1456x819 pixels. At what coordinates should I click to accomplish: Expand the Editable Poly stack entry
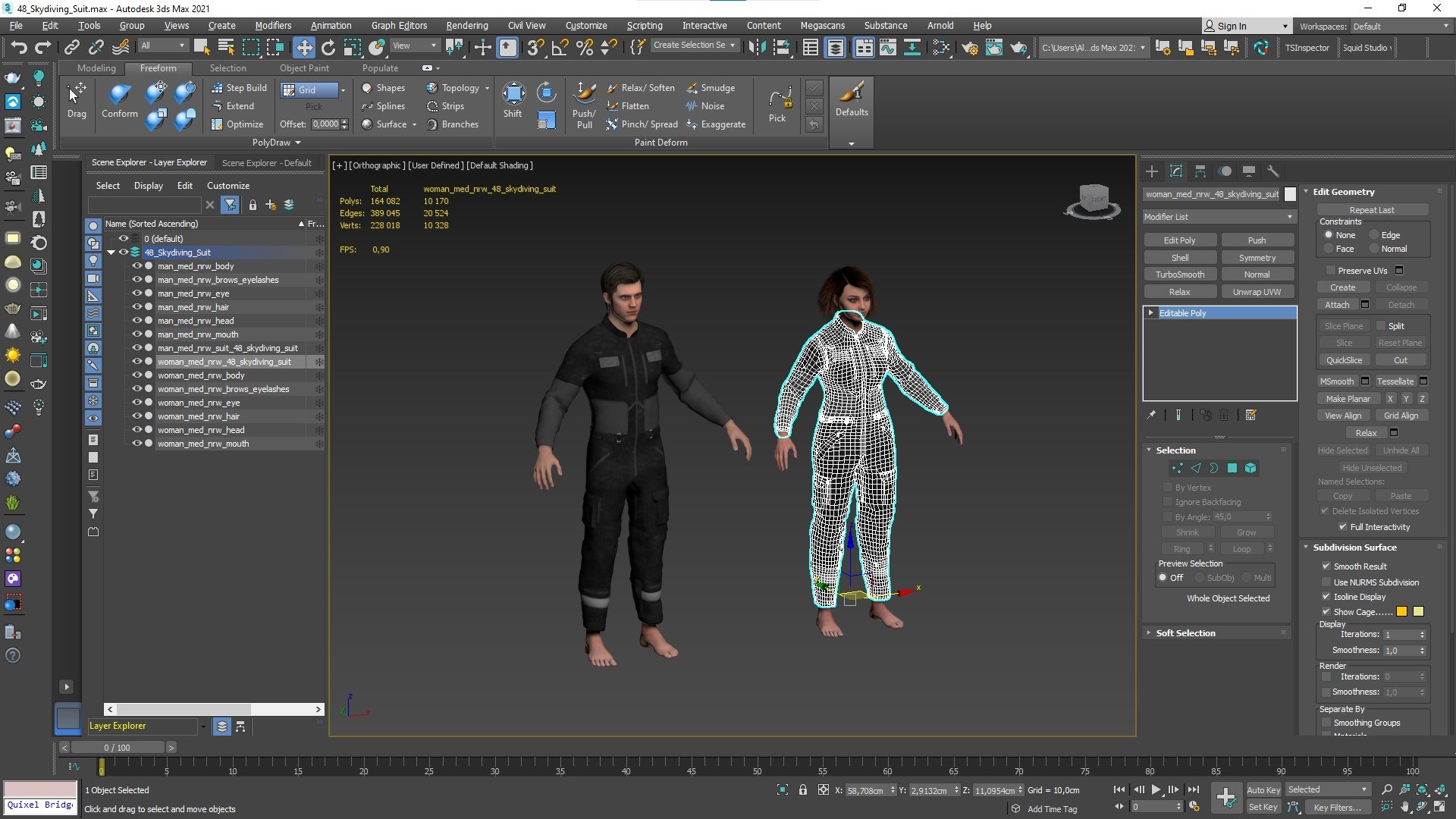coord(1151,313)
